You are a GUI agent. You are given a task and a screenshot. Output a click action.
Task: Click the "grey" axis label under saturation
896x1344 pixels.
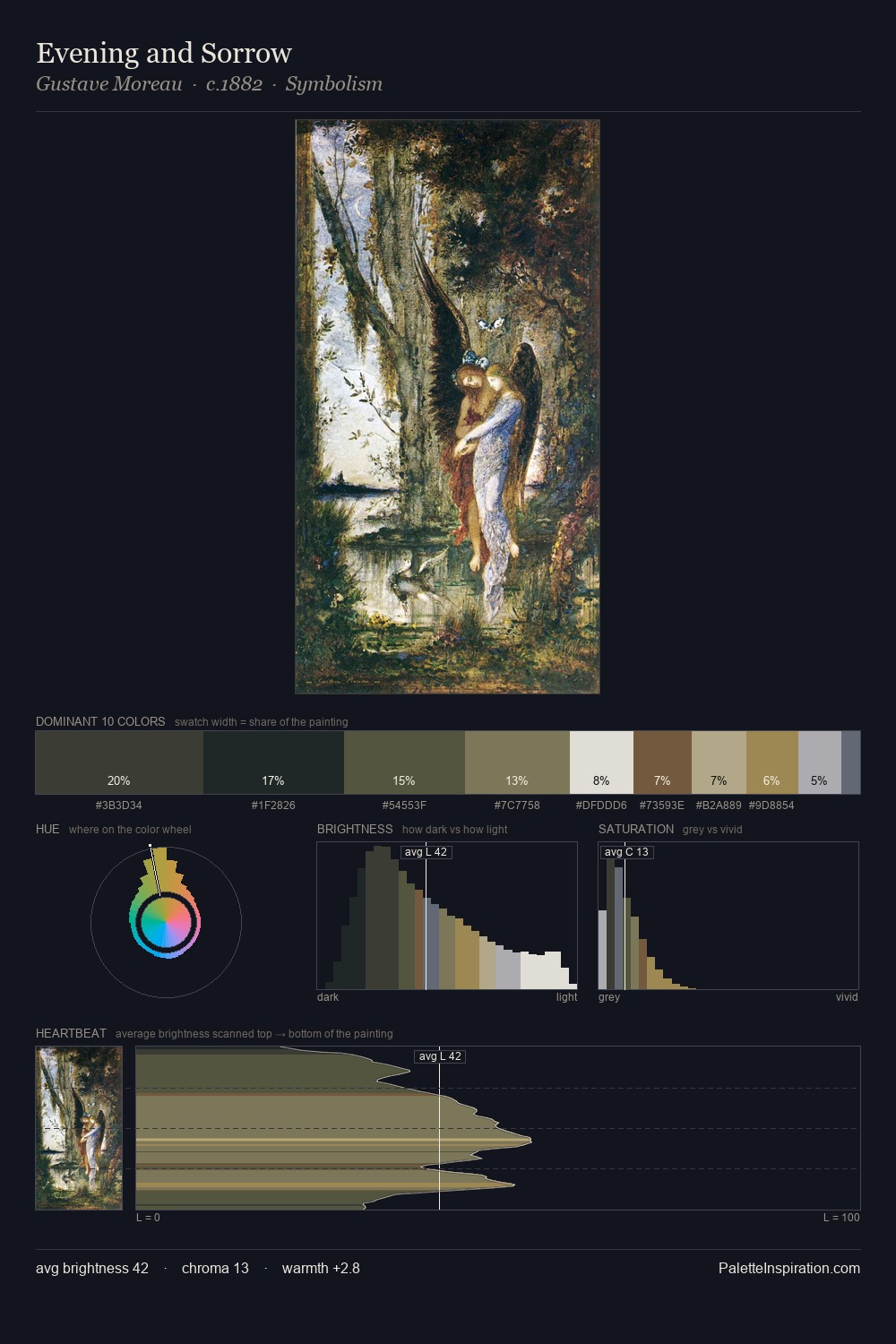coord(609,997)
